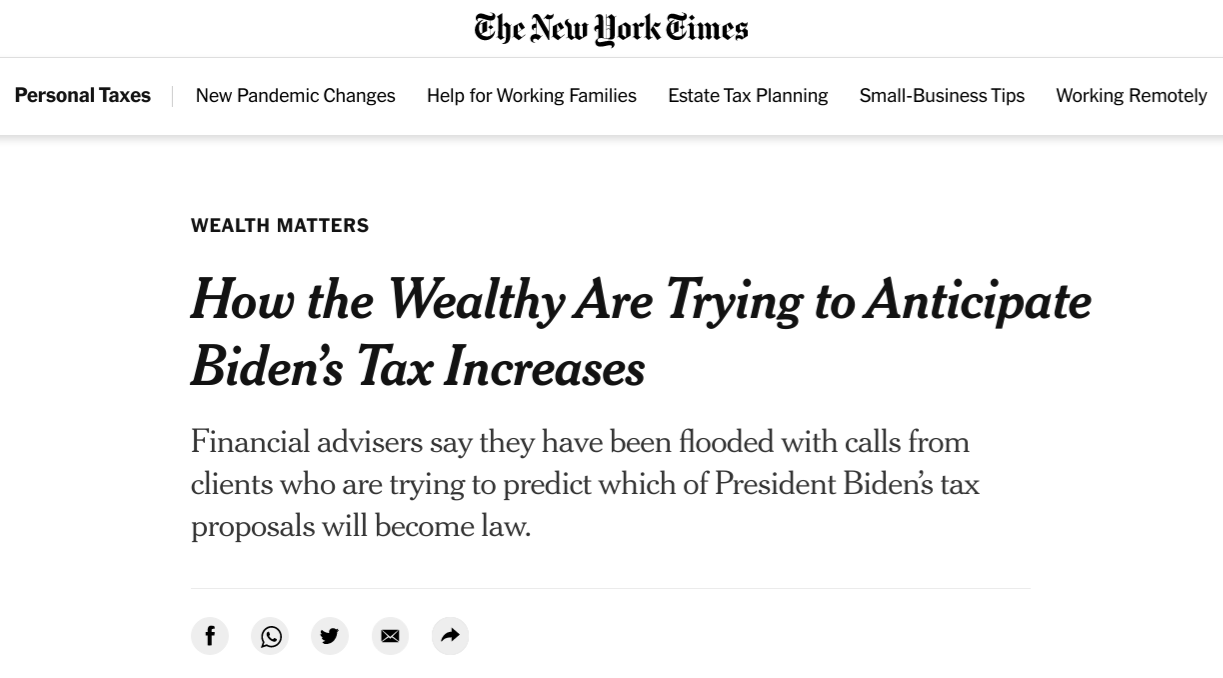
Task: Open more sharing options arrow icon
Action: point(450,636)
